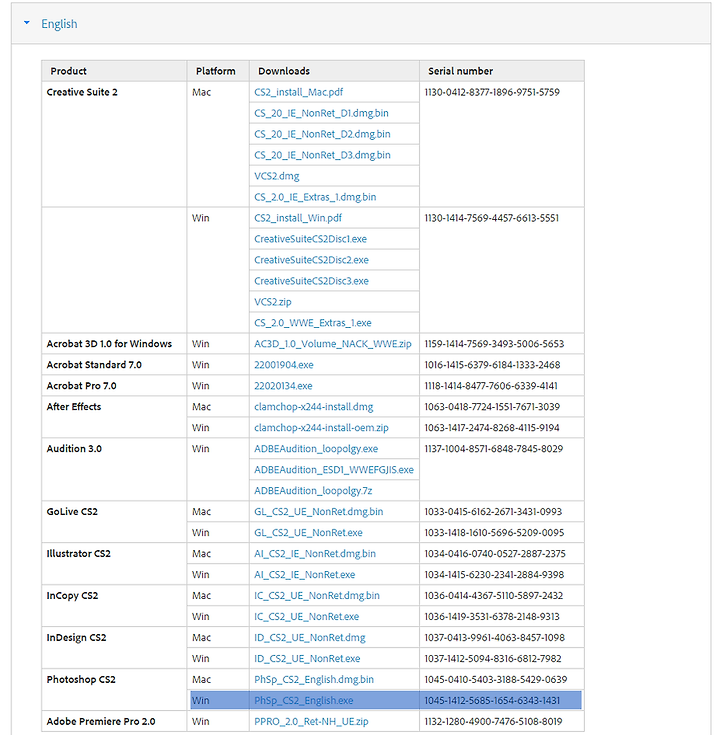Screen dimensions: 720x735
Task: Download CS_20_IE_NonRet_D1.dmg.bin
Action: (x=321, y=113)
